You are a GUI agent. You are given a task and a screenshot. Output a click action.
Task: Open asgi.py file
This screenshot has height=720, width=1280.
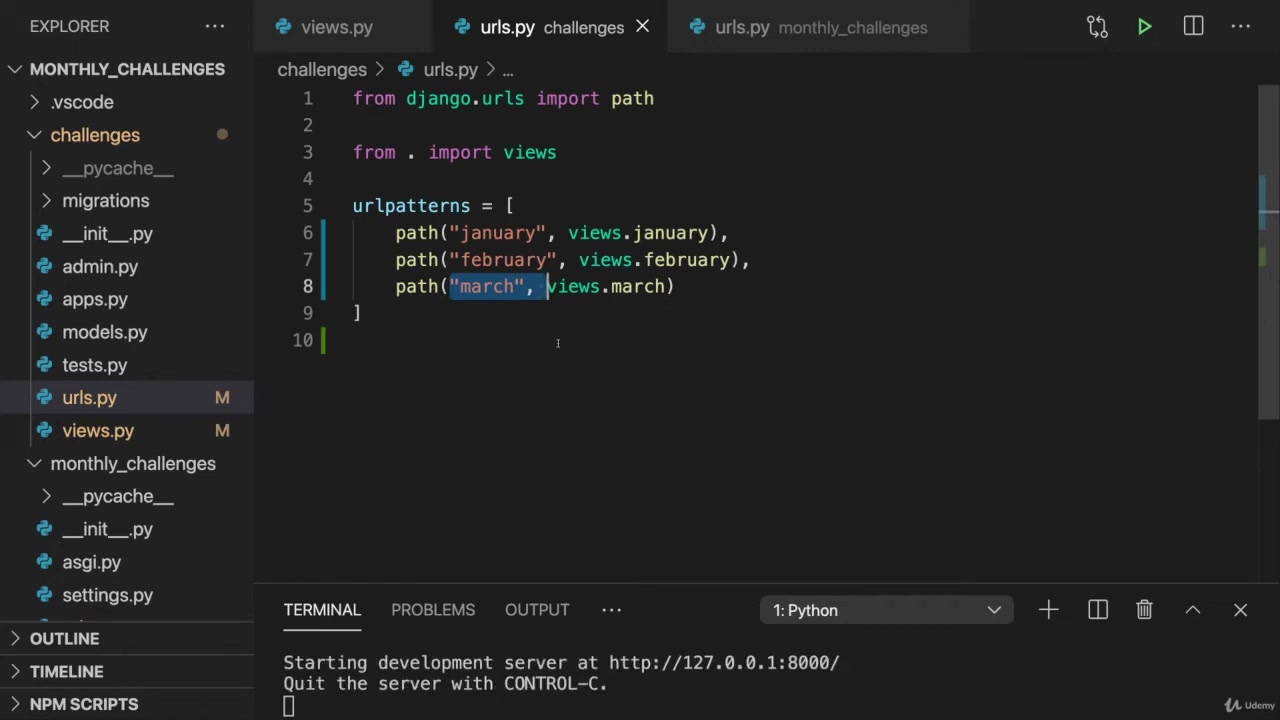(127, 563)
